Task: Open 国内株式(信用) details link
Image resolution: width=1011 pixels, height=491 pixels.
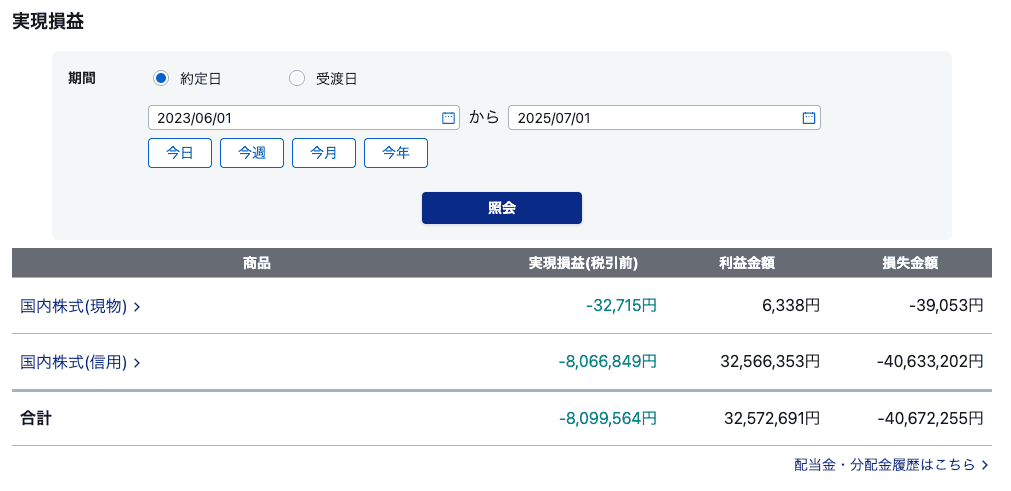Action: [x=74, y=363]
